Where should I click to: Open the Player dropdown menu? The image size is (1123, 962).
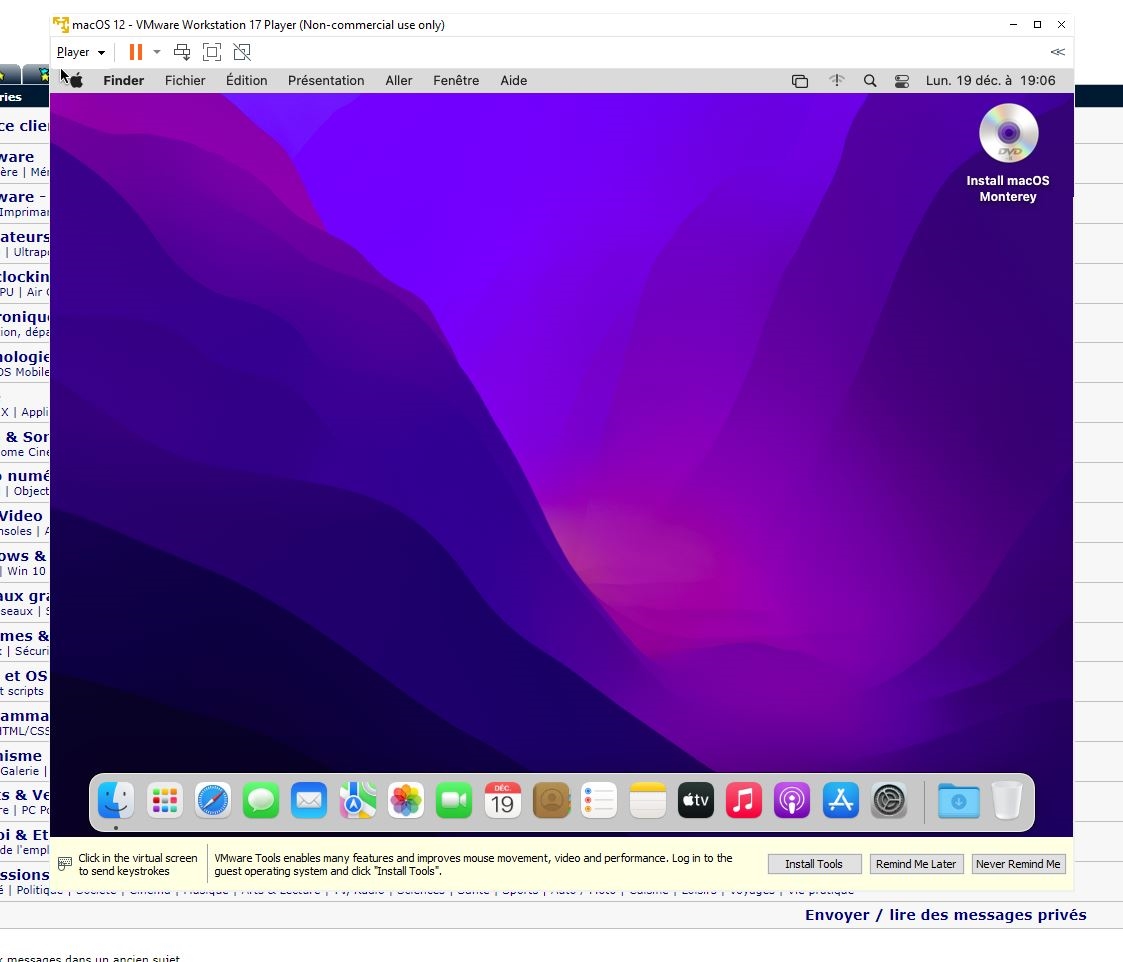[80, 52]
